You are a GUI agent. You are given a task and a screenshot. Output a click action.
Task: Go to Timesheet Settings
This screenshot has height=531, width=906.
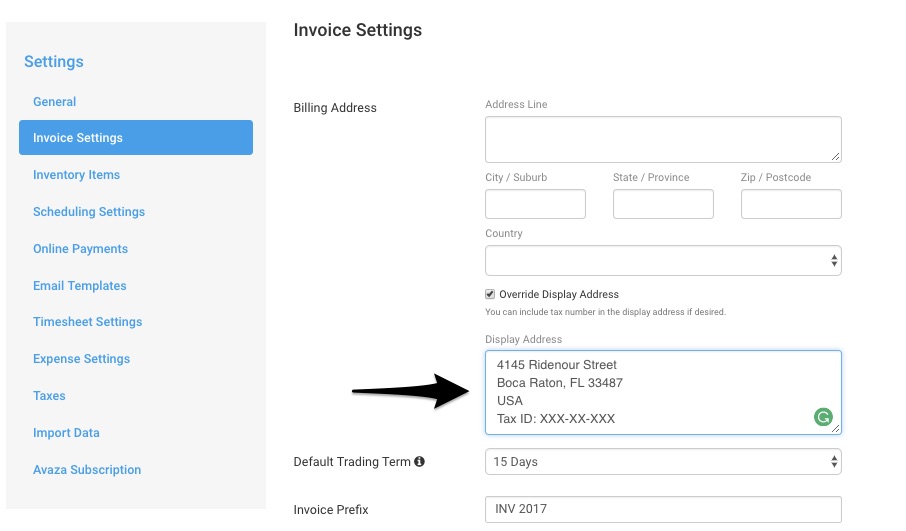(x=87, y=322)
